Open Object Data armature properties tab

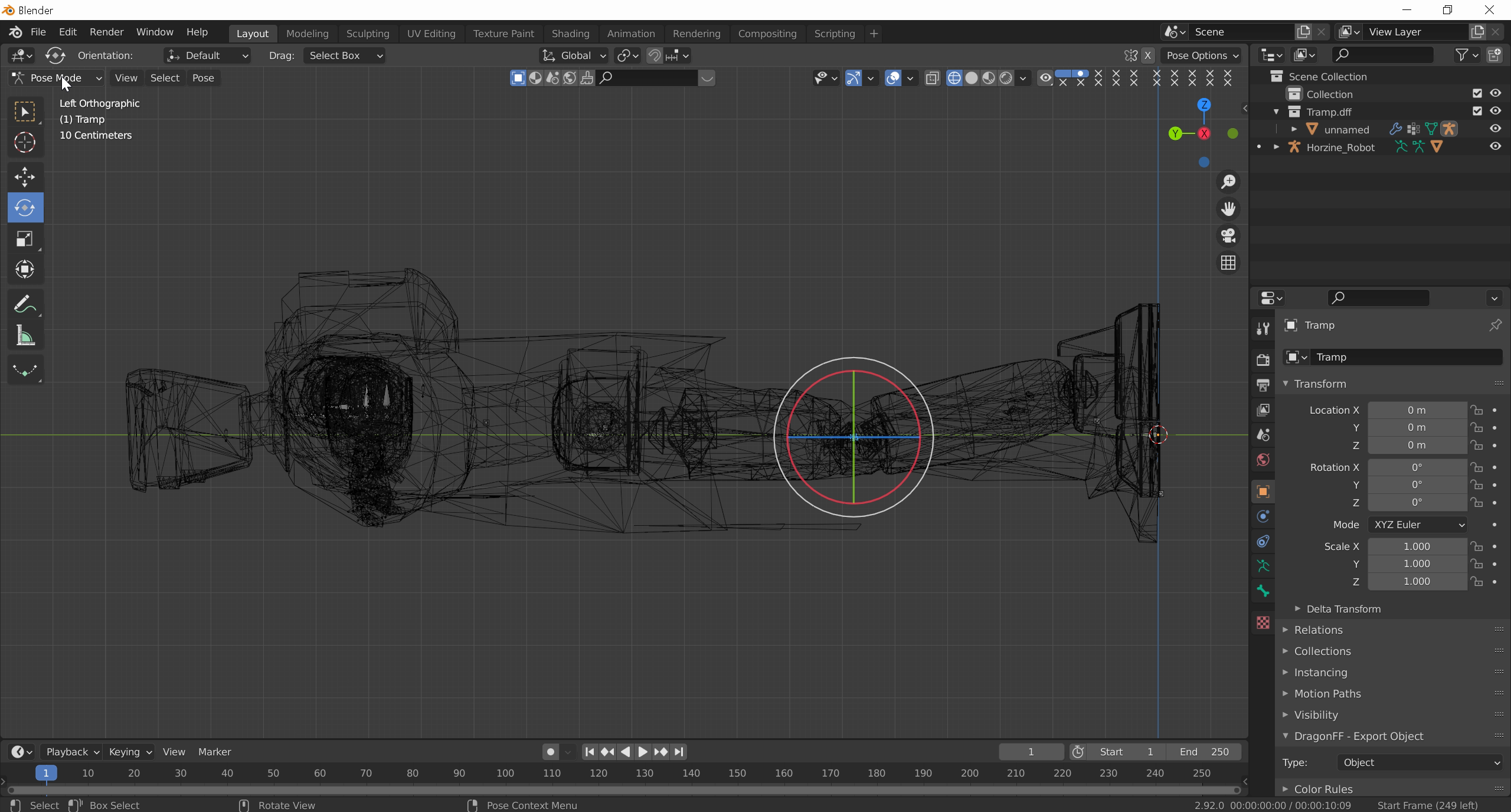1263,566
